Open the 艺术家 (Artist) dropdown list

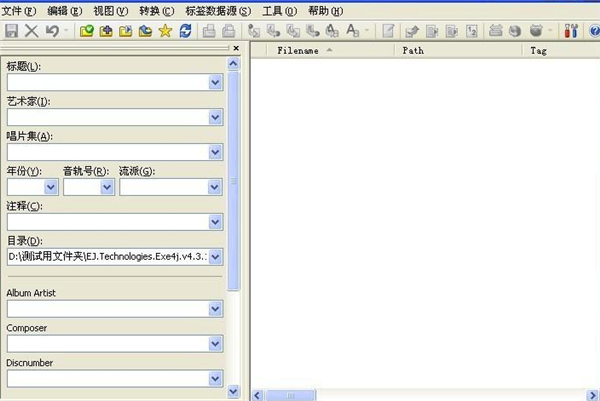click(x=215, y=117)
